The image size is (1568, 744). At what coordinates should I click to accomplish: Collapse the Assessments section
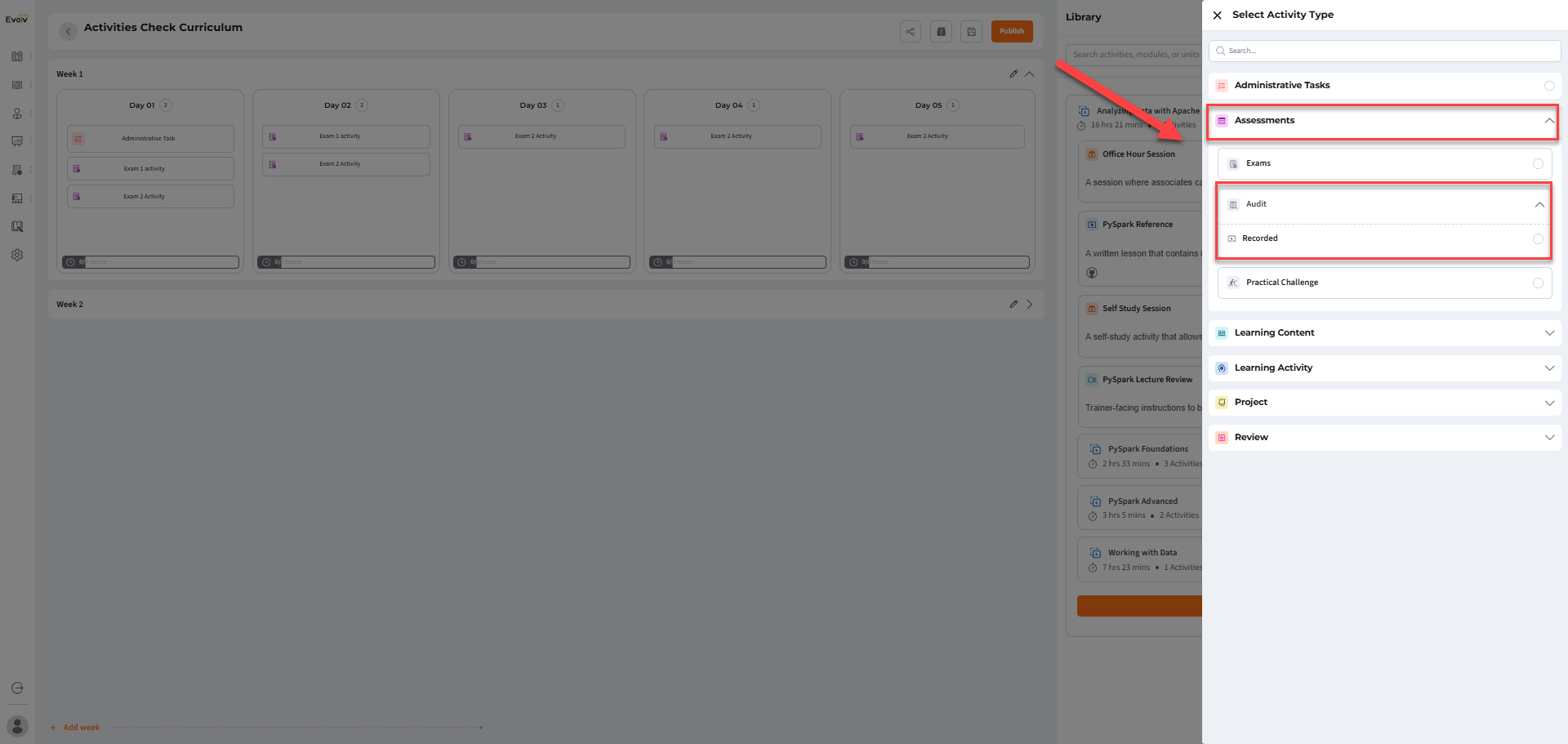coord(1548,121)
